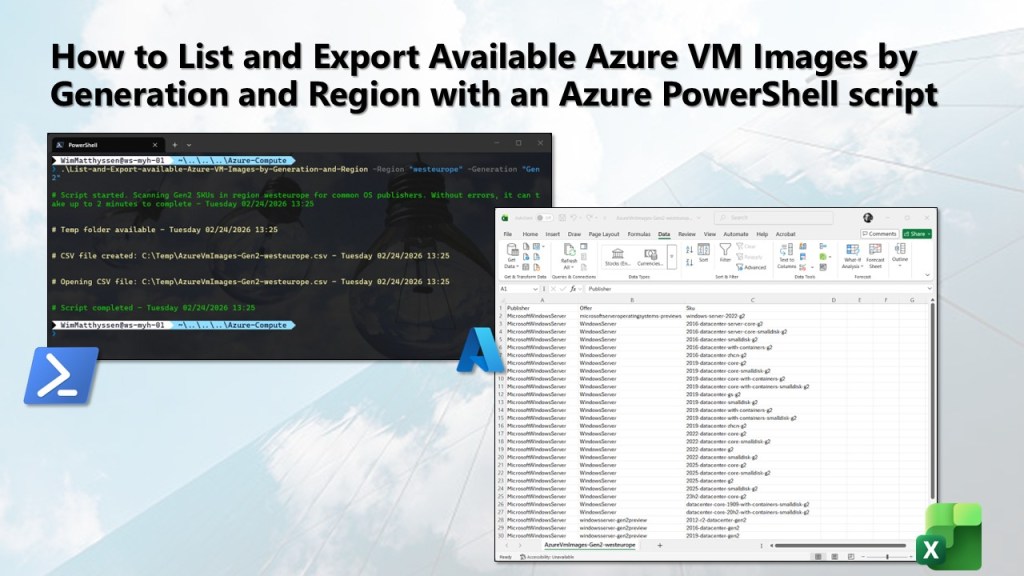Open the What-If Analysis dropdown
The width and height of the screenshot is (1024, 576).
point(851,253)
